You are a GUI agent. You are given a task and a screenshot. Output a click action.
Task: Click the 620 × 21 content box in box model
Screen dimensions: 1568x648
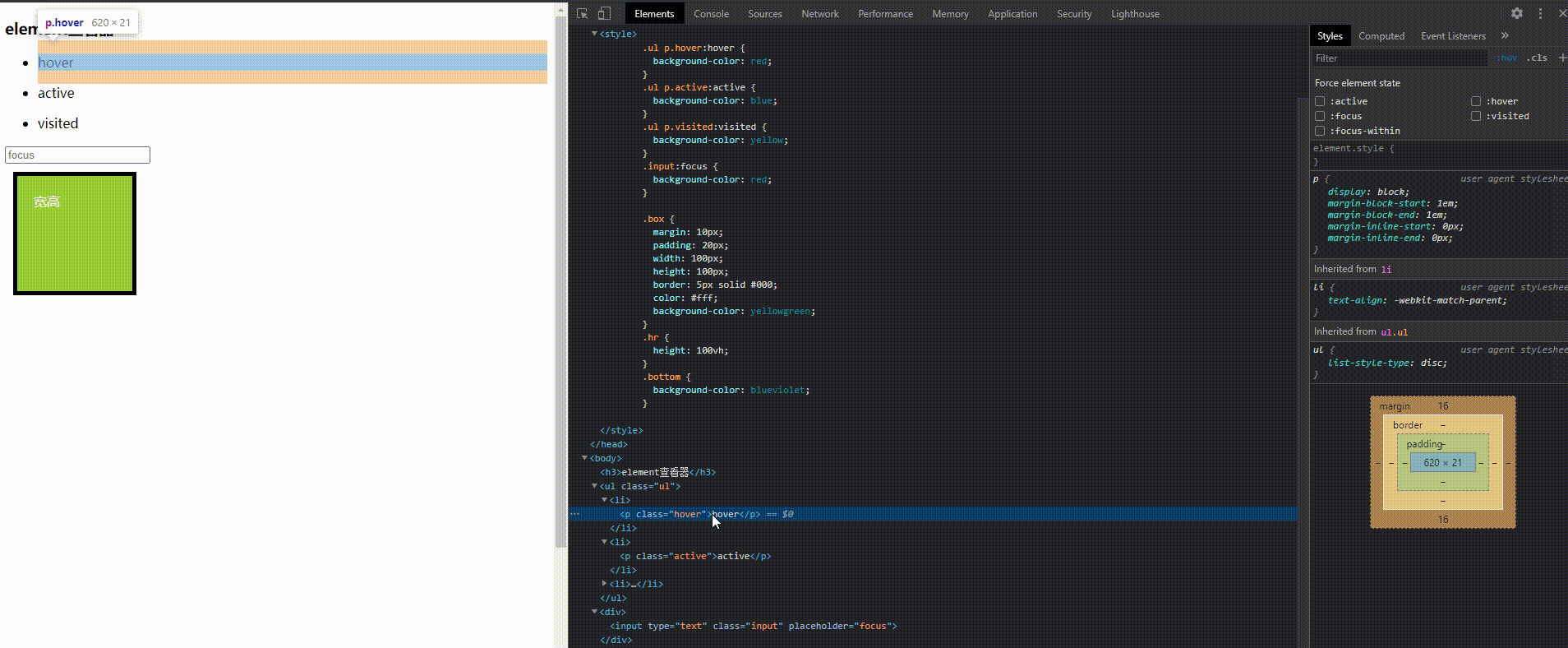1442,463
